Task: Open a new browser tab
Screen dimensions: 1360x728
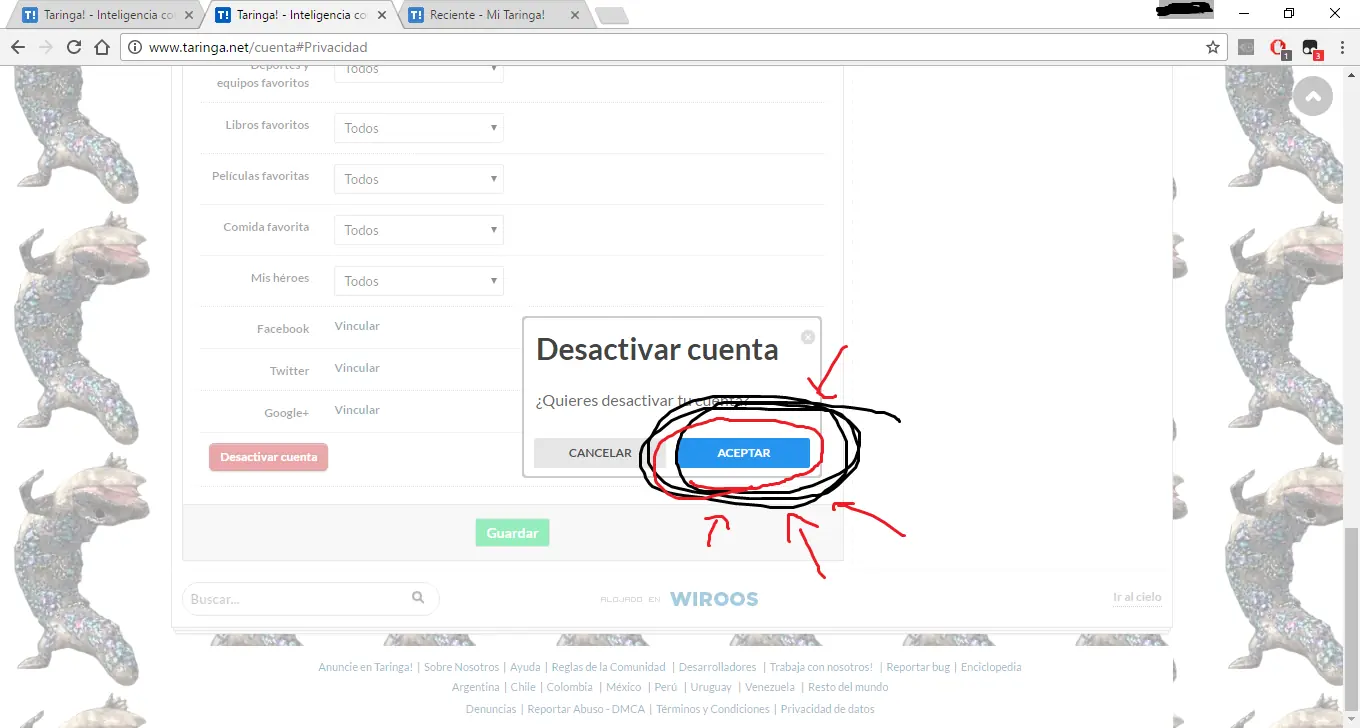Action: (x=610, y=15)
